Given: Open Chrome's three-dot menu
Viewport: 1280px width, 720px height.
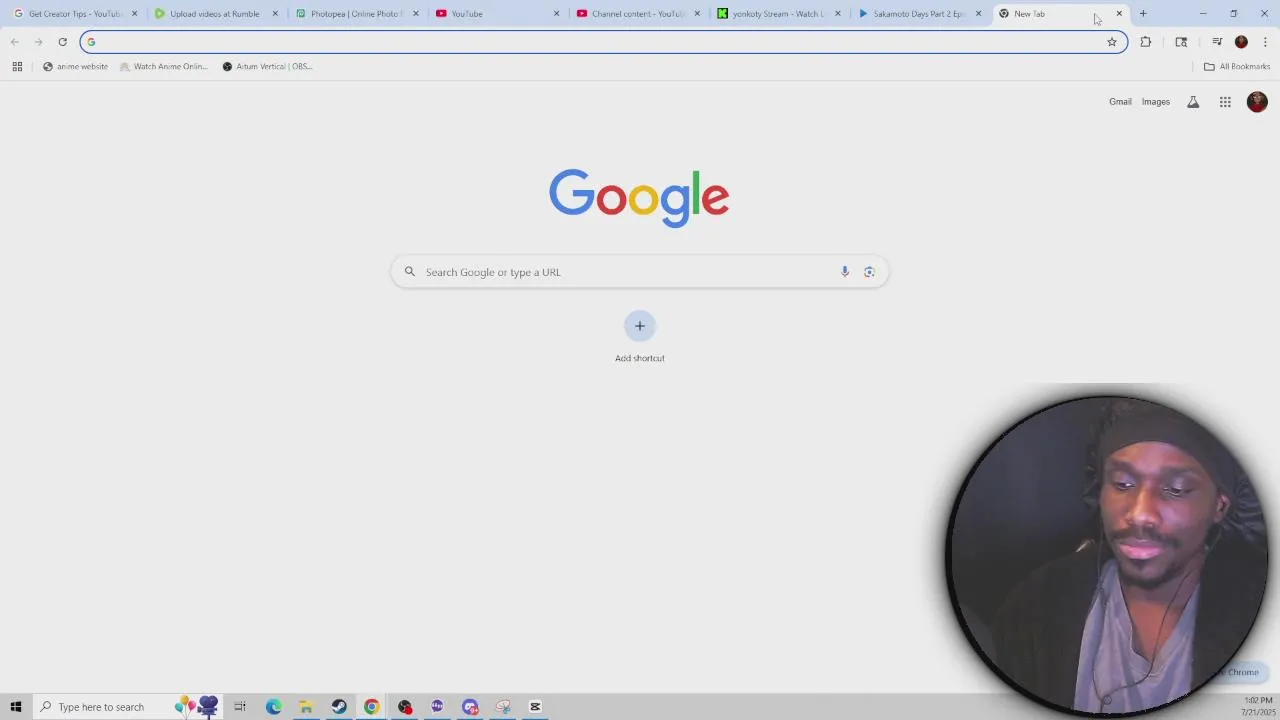Looking at the screenshot, I should [x=1265, y=42].
